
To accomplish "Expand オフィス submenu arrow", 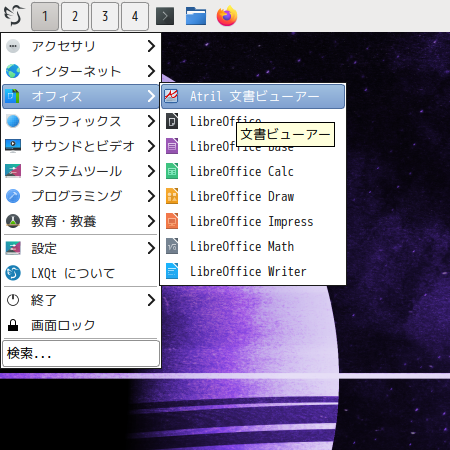I will click(x=151, y=96).
